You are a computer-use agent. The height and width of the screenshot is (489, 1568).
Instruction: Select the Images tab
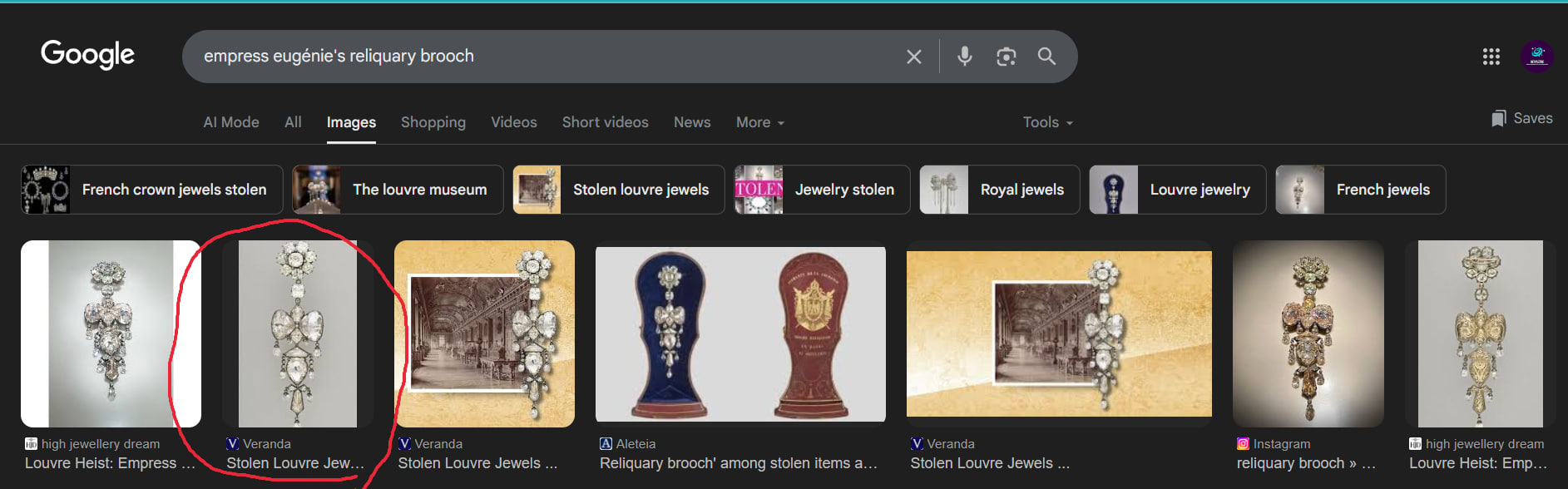tap(351, 122)
